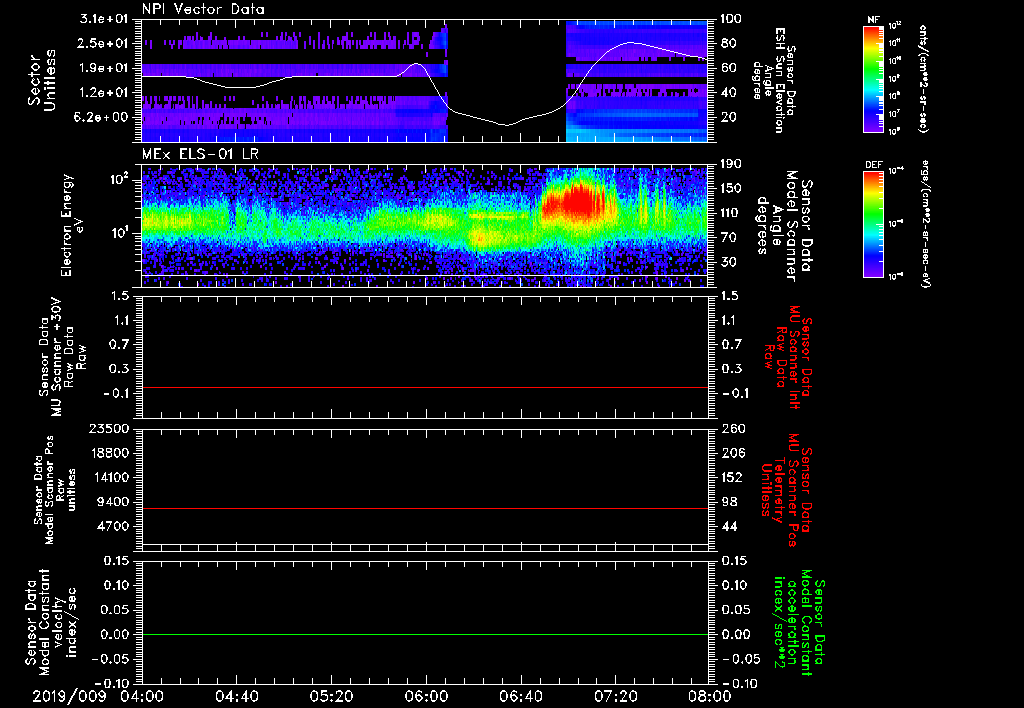Click the "ESH Sun Elevation Angle" axis label
Screen dimensions: 1024x708
coord(774,80)
